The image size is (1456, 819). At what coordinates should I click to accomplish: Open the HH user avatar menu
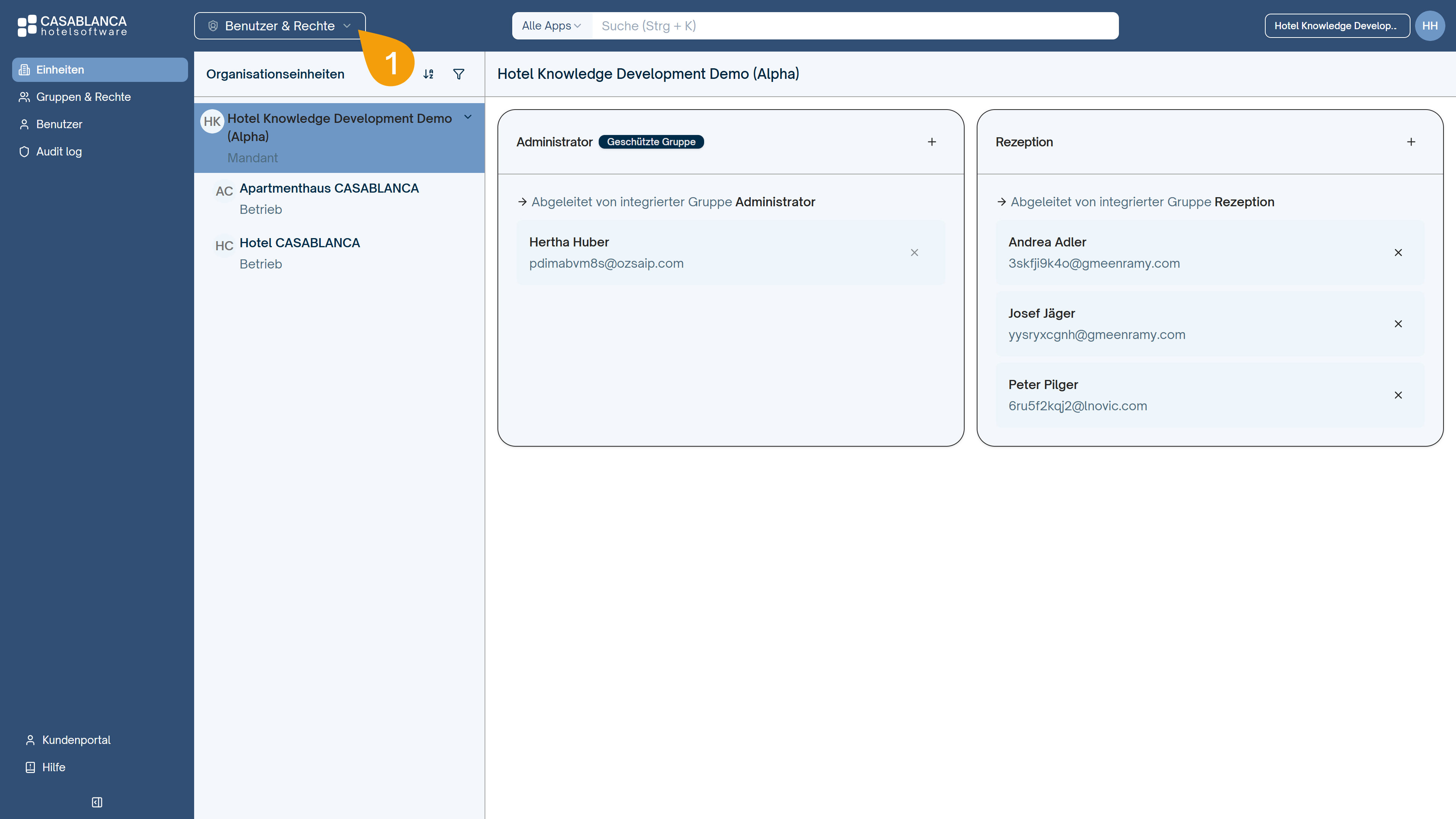(x=1430, y=26)
